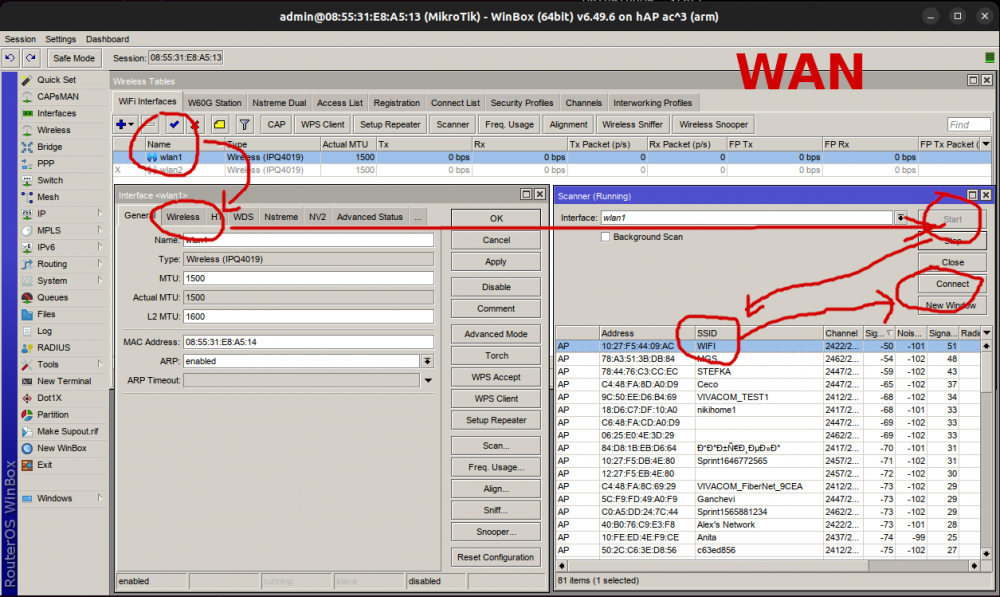Open the WDS tab in the interface dialog
1000x597 pixels.
243,217
